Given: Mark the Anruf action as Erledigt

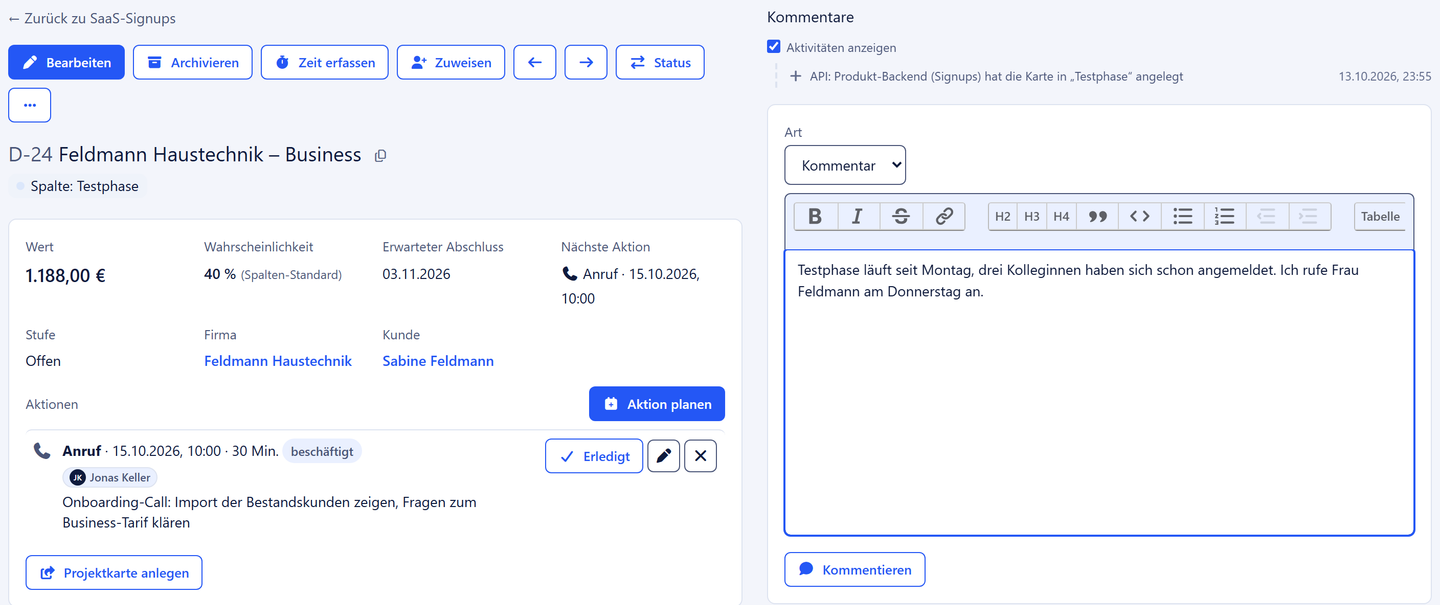Looking at the screenshot, I should click(594, 456).
